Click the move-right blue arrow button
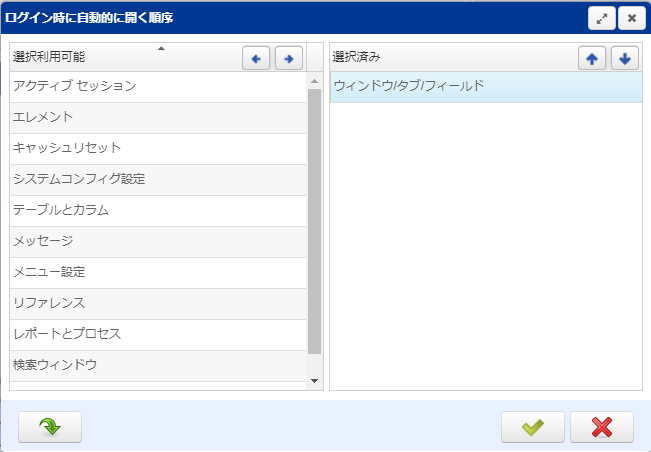The width and height of the screenshot is (651, 452). point(289,59)
